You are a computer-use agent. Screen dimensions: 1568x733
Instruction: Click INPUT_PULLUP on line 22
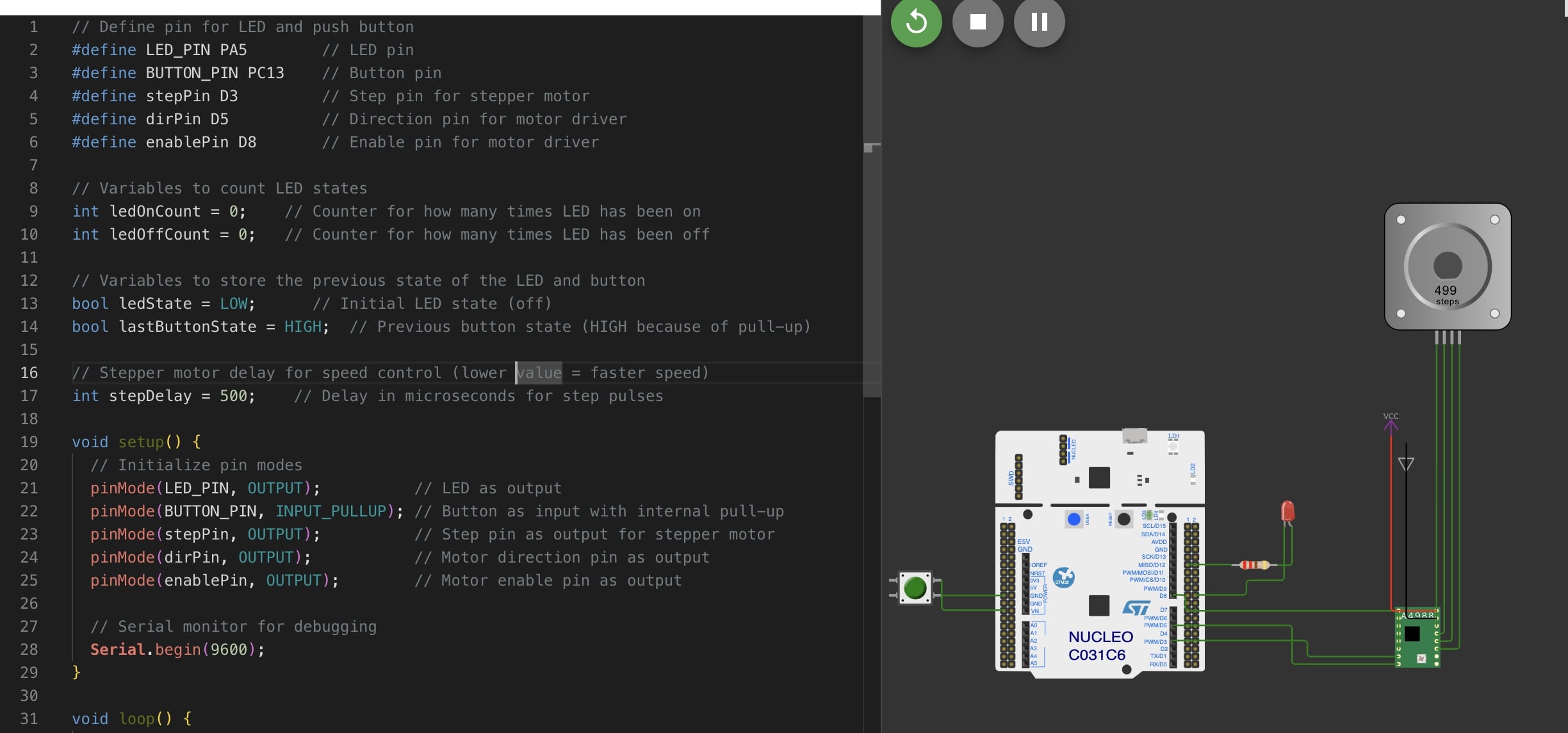(331, 511)
